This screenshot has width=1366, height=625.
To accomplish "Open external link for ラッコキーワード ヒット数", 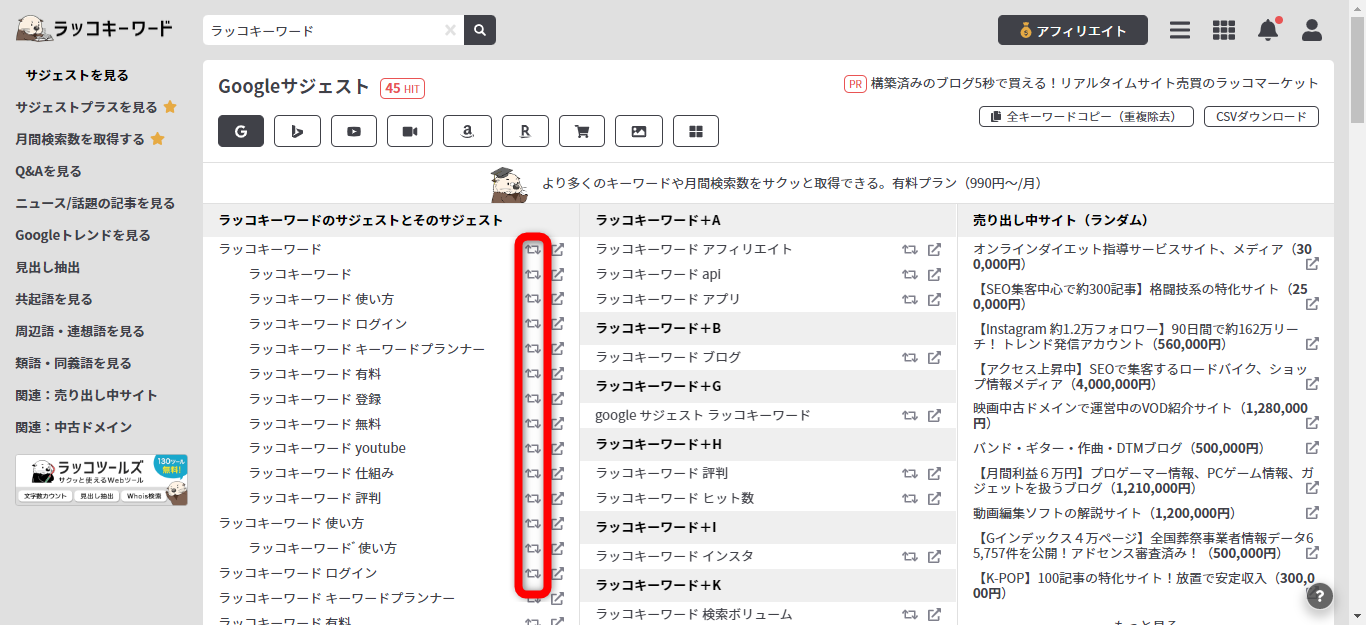I will click(x=934, y=498).
